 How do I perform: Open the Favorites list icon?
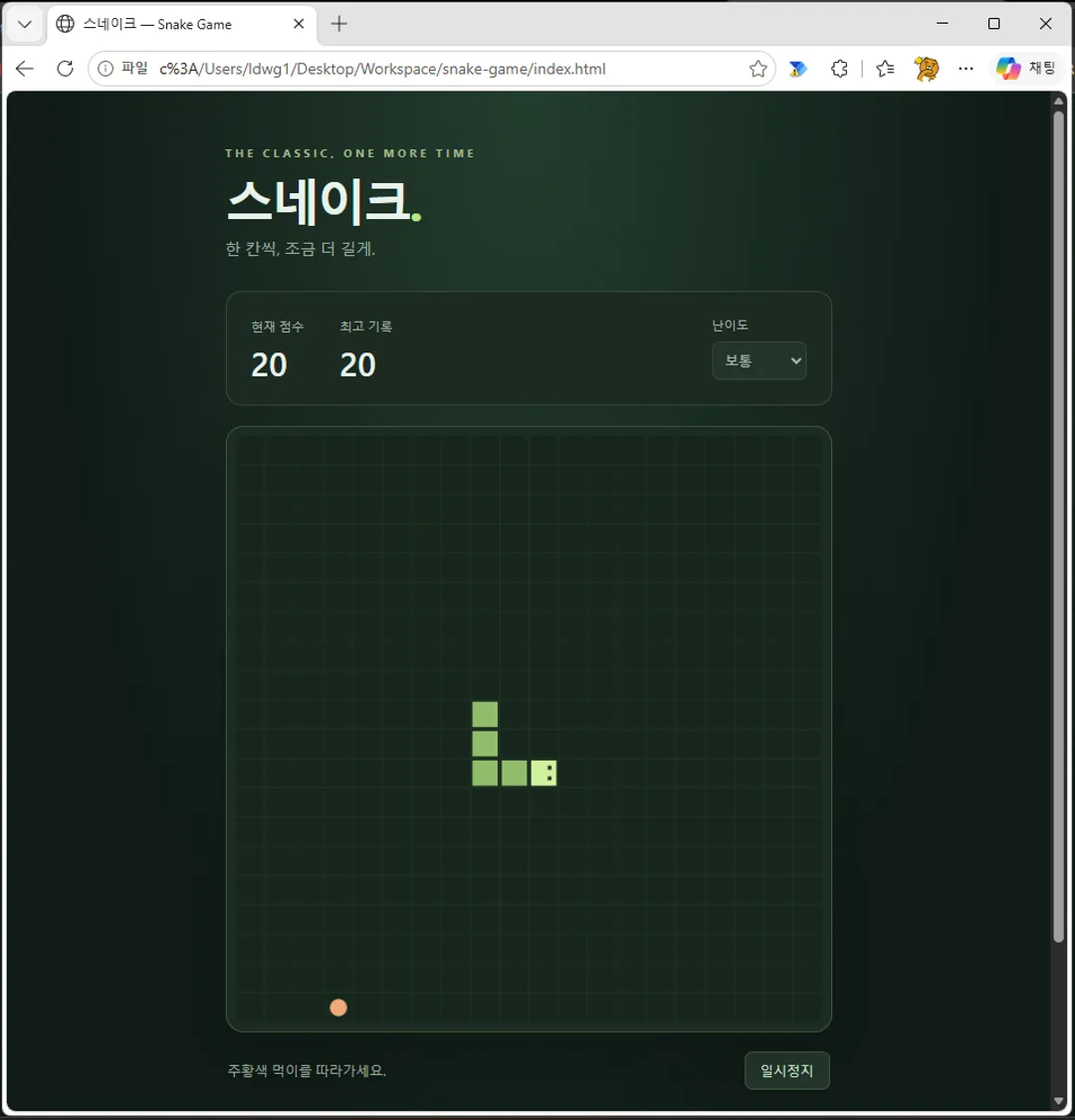tap(885, 69)
